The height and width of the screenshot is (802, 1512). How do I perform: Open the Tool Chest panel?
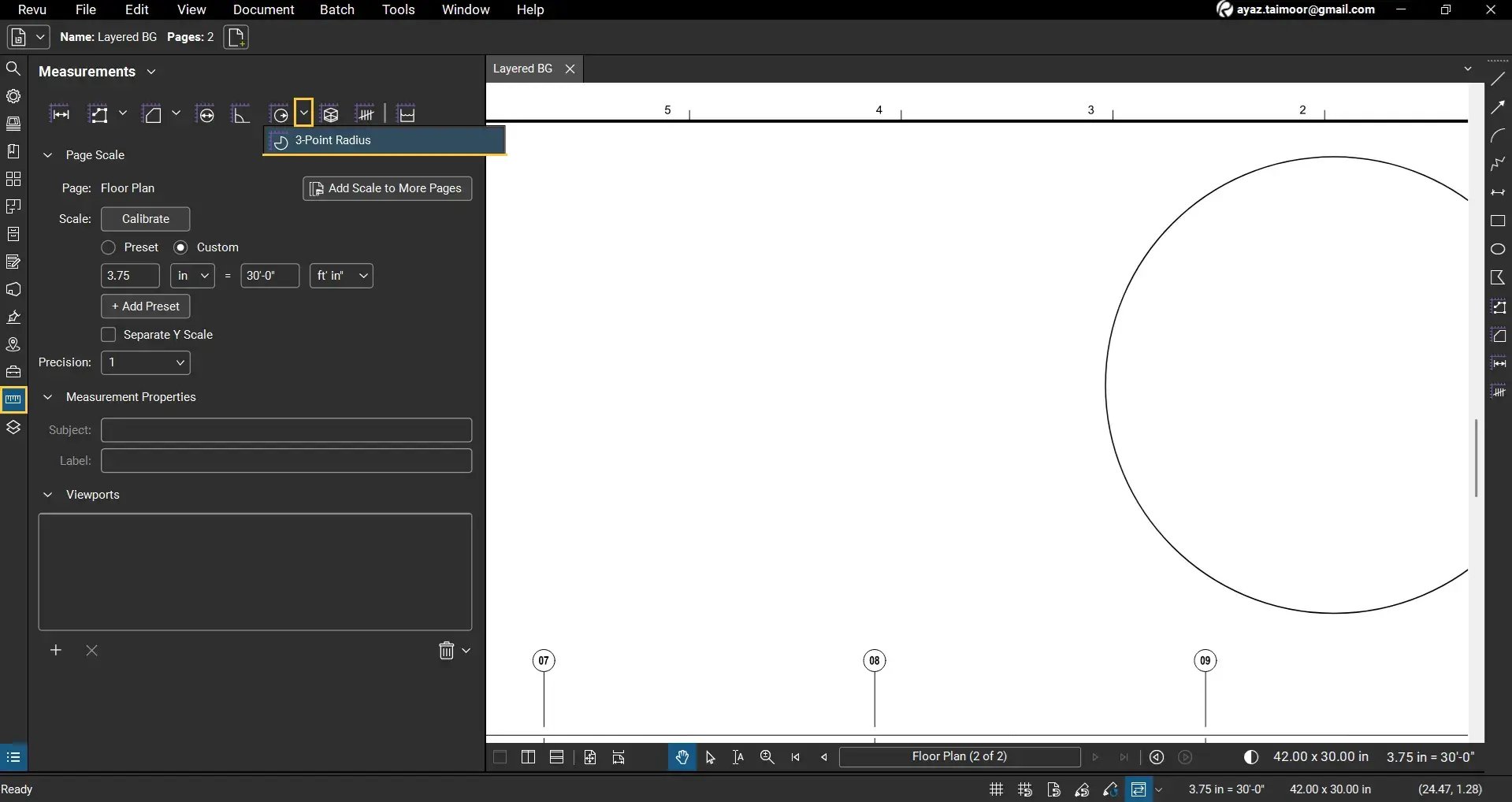[13, 371]
